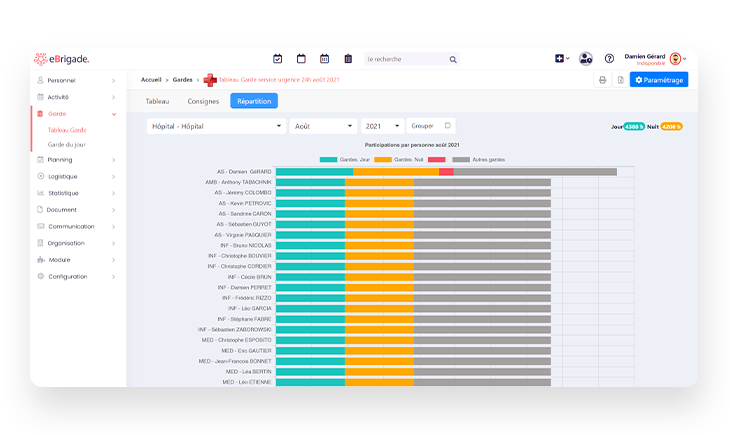Click Damien Gérard's profile avatar
This screenshot has width=730, height=435.
676,59
